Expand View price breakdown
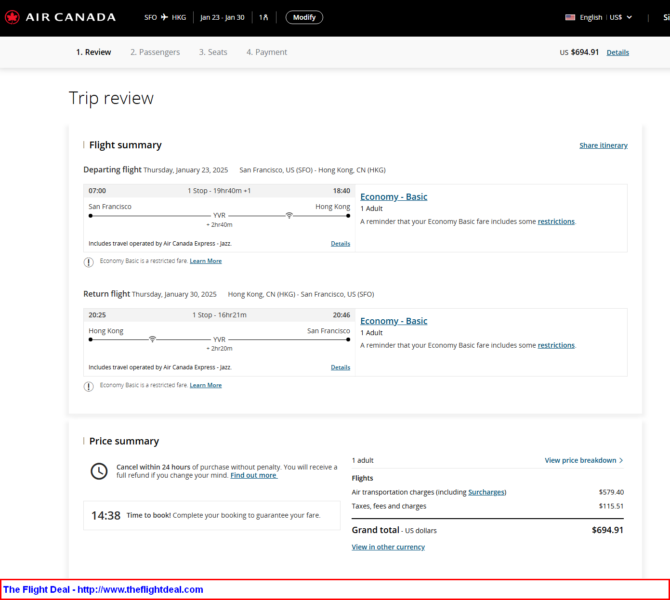The width and height of the screenshot is (670, 600). [583, 460]
